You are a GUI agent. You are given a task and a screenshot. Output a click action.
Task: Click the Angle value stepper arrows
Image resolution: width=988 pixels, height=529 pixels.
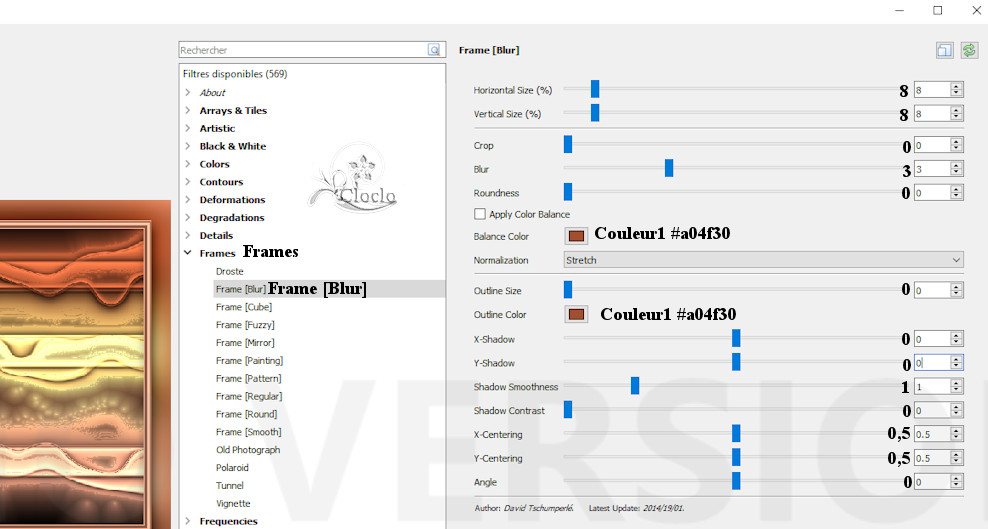[956, 482]
